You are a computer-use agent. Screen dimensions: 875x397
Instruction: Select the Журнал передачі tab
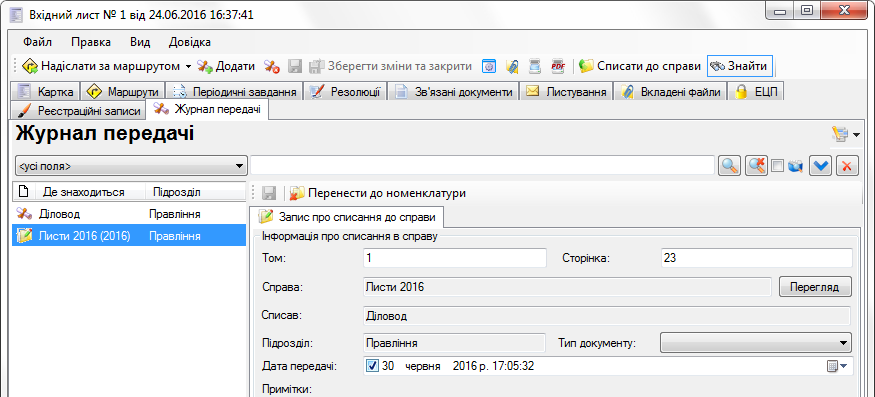pos(208,109)
